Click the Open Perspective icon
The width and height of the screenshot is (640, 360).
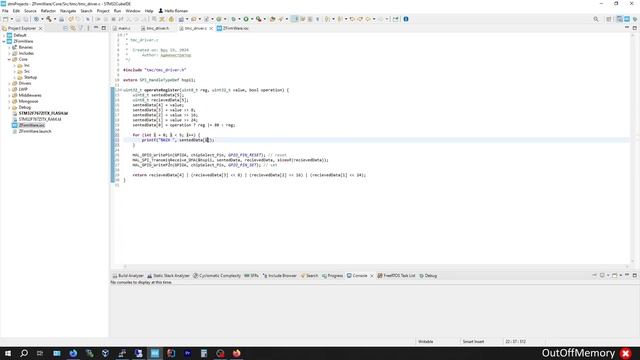click(x=609, y=19)
